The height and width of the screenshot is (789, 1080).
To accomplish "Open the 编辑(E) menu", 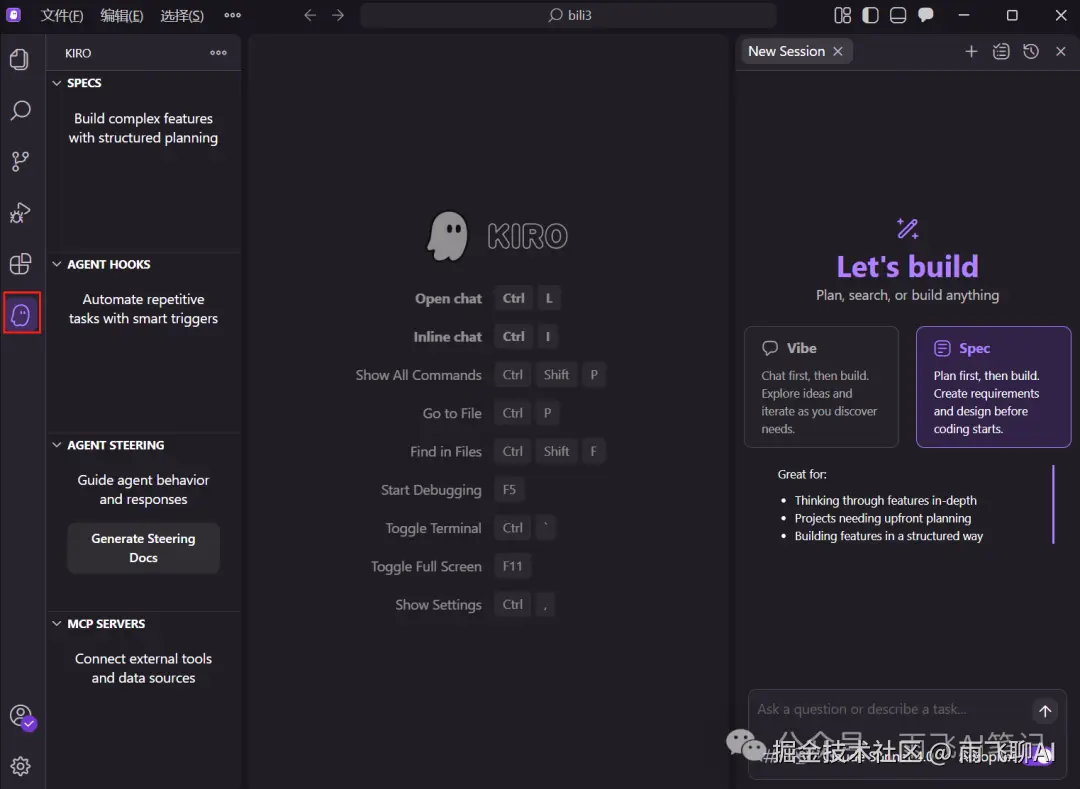I will click(x=122, y=15).
